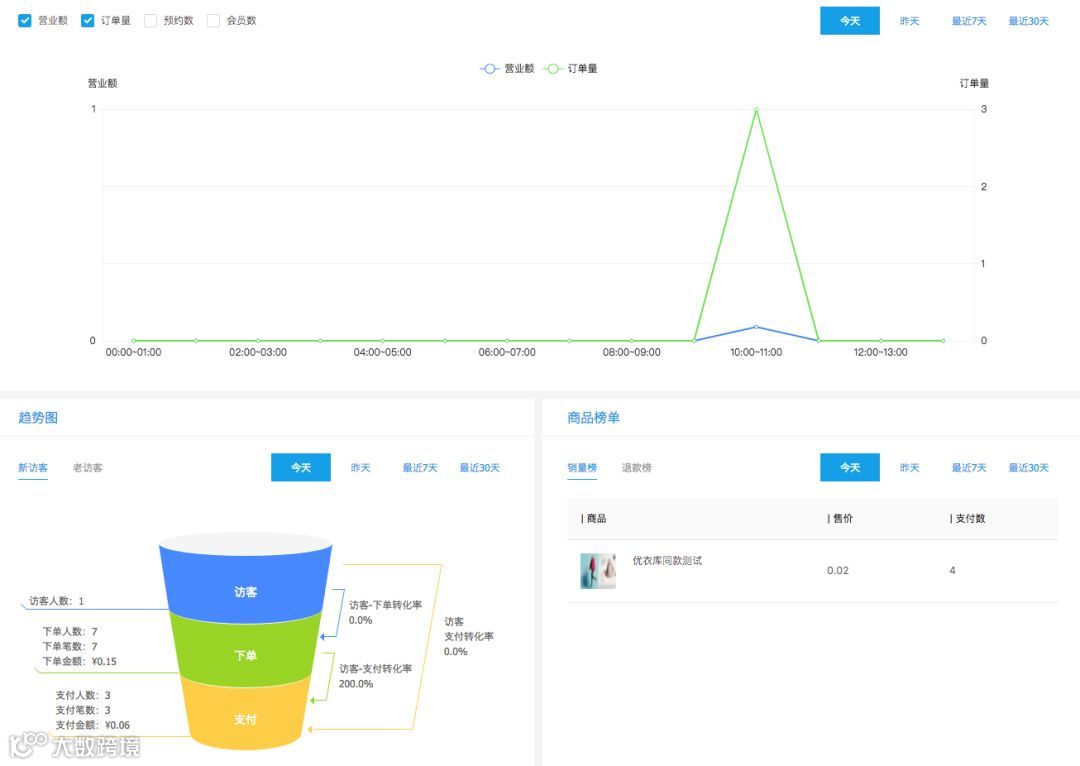Switch to the 老访客 tab
Image resolution: width=1080 pixels, height=766 pixels.
pos(87,468)
